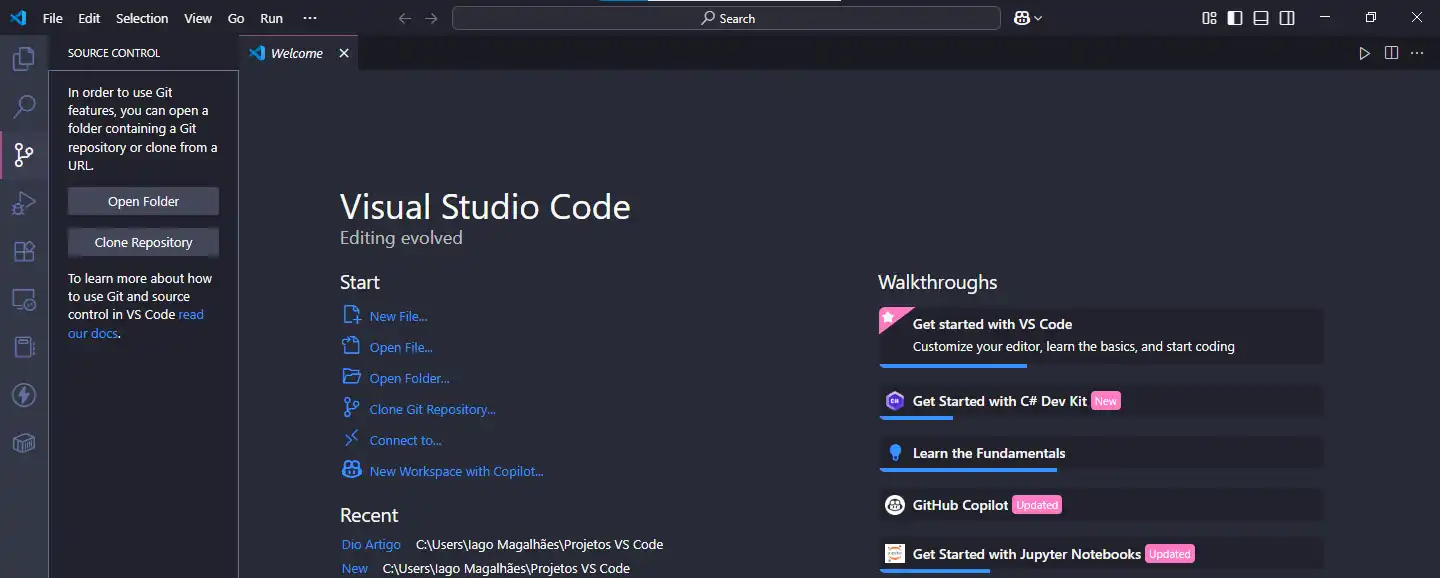Screen dimensions: 1440x578
Task: Click the New File... link
Action: point(398,316)
